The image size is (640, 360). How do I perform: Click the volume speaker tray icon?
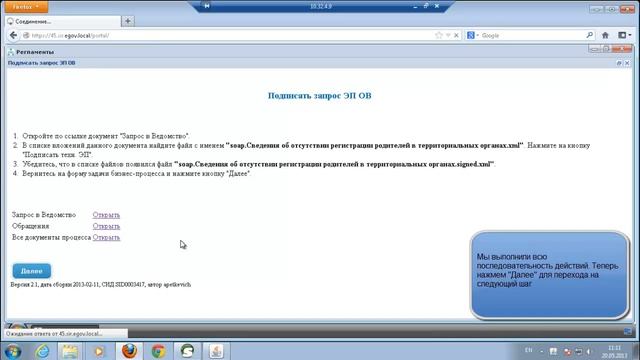(x=589, y=351)
